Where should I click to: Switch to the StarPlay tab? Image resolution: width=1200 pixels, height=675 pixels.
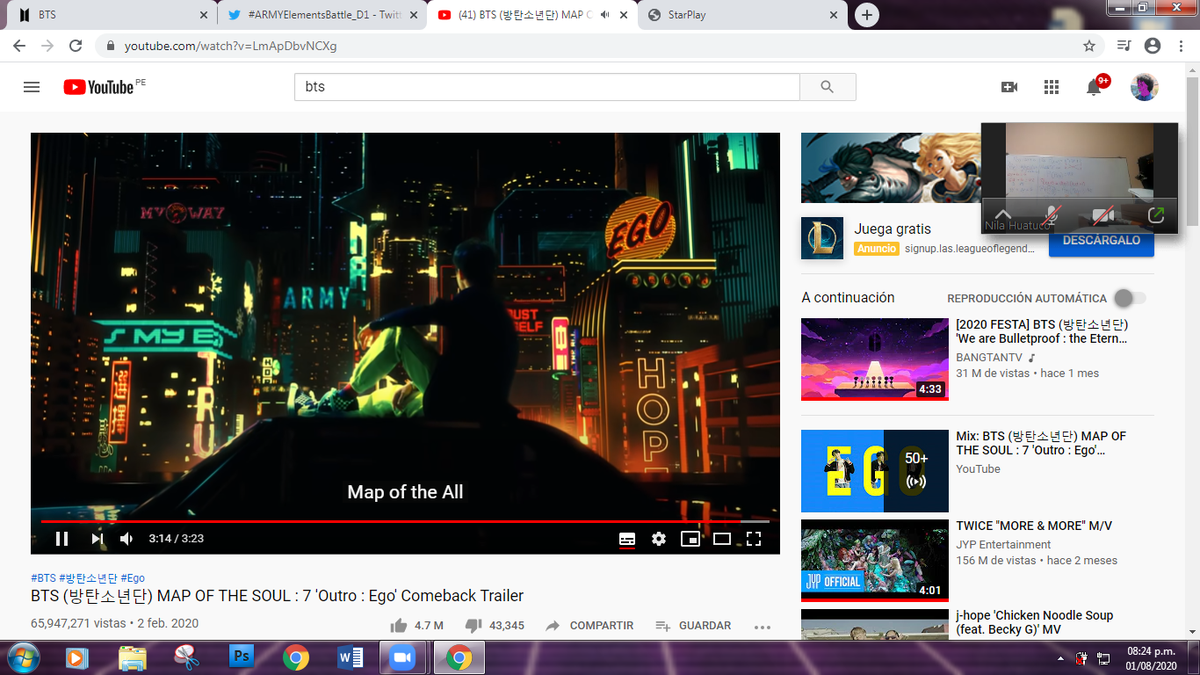click(742, 15)
